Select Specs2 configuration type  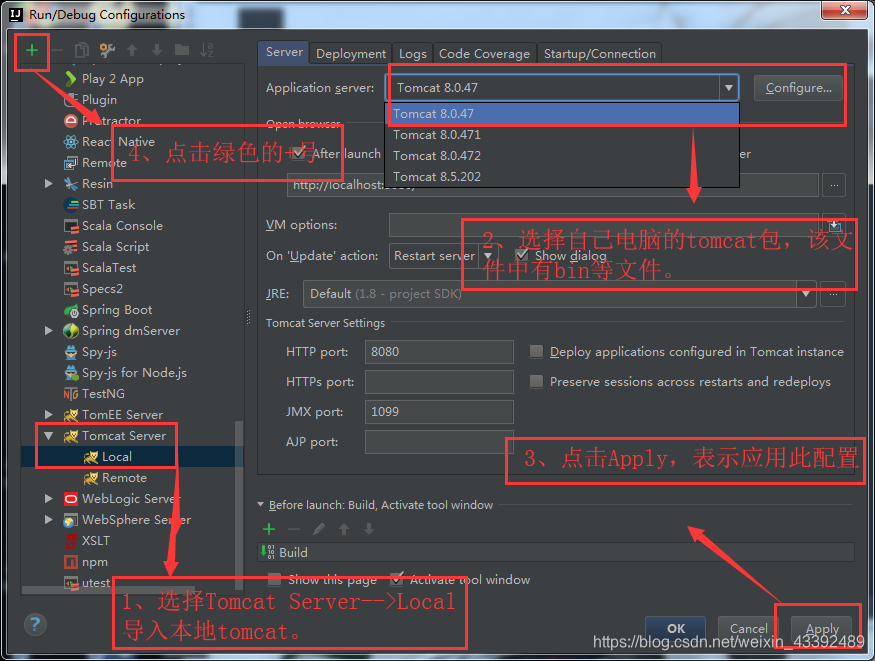pos(102,289)
